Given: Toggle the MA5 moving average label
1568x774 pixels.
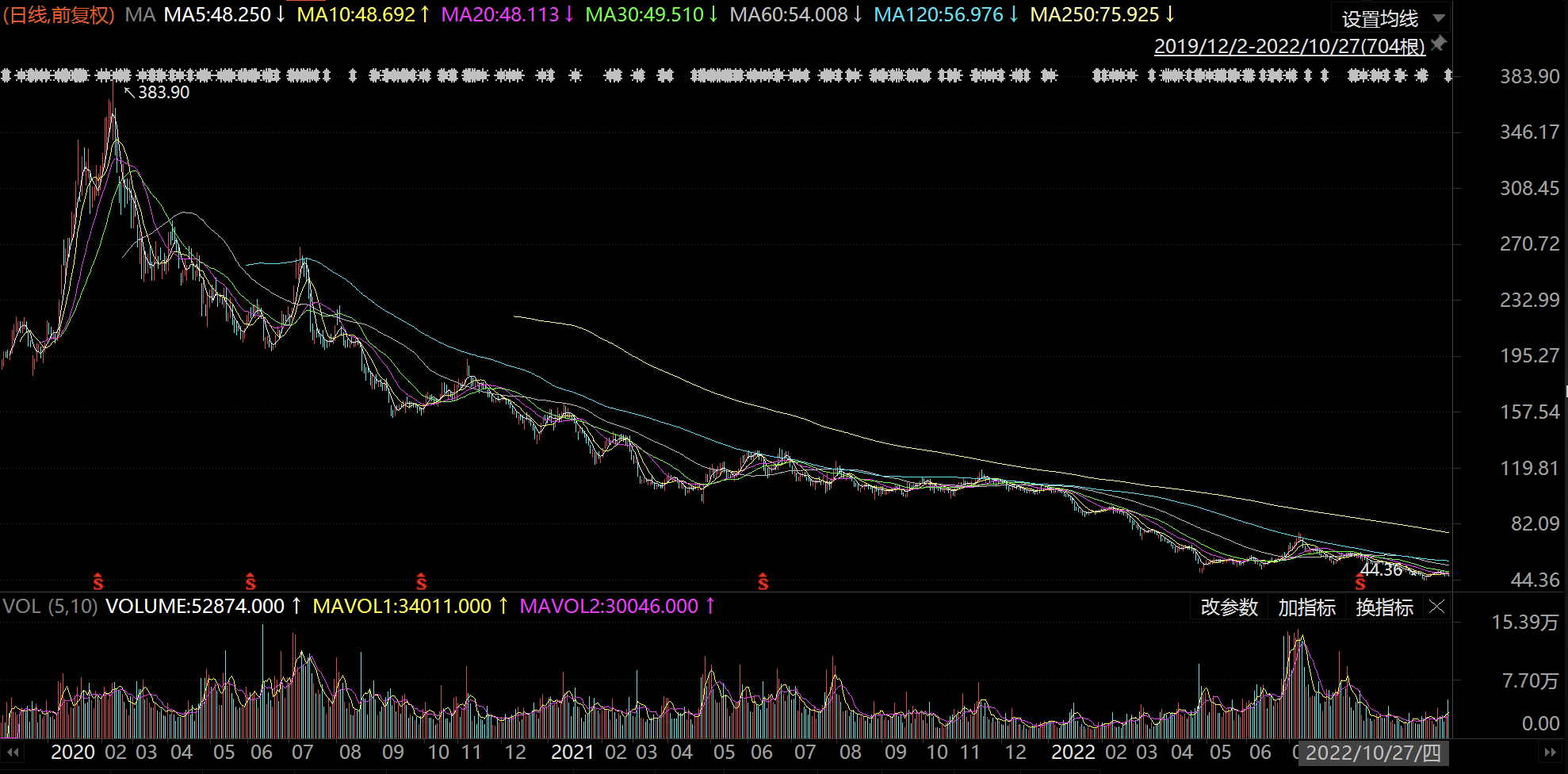Looking at the screenshot, I should click(x=224, y=15).
